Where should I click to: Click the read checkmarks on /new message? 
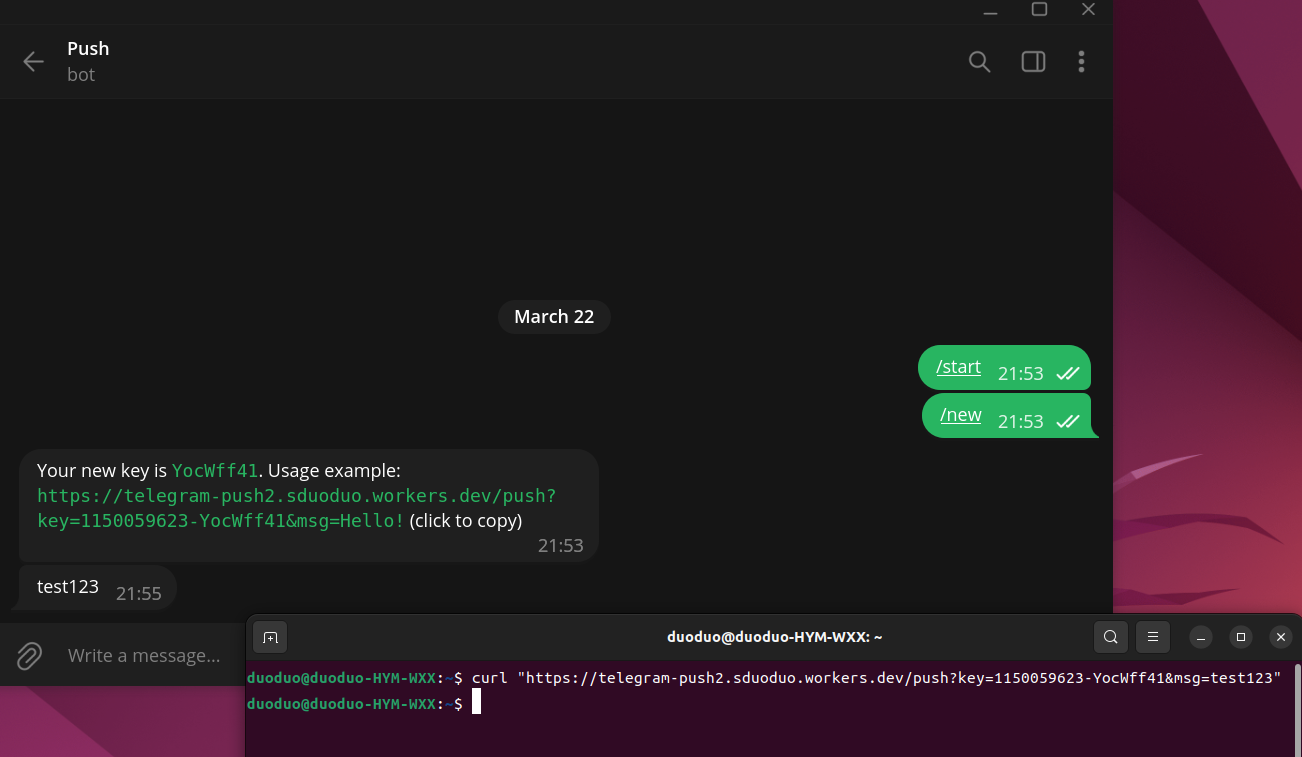click(x=1068, y=422)
